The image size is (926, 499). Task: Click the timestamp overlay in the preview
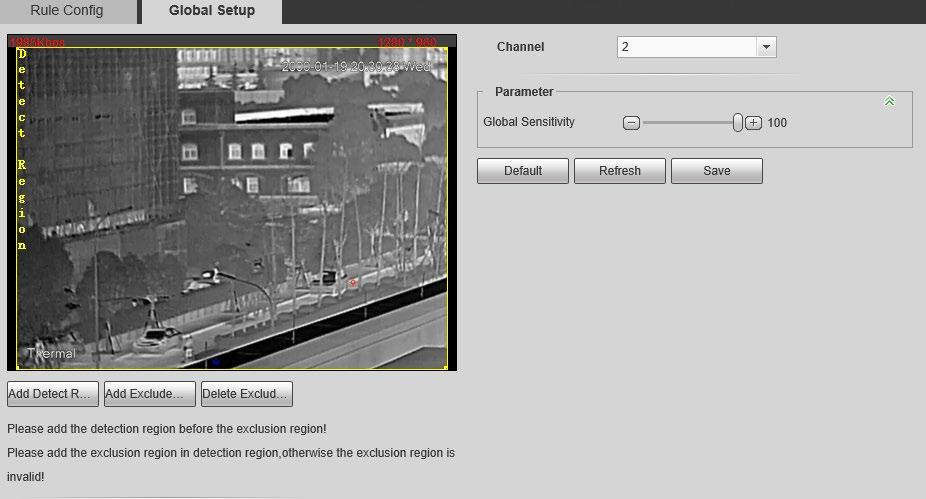point(356,66)
